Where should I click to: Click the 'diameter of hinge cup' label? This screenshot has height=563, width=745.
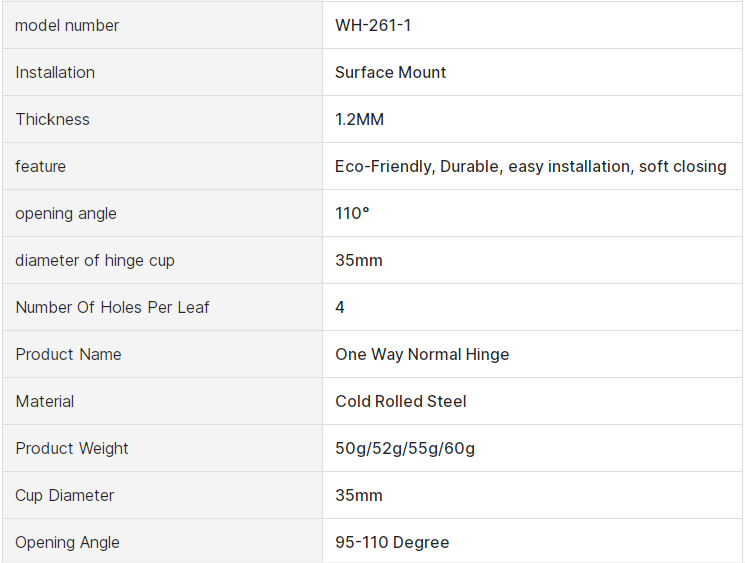click(95, 260)
